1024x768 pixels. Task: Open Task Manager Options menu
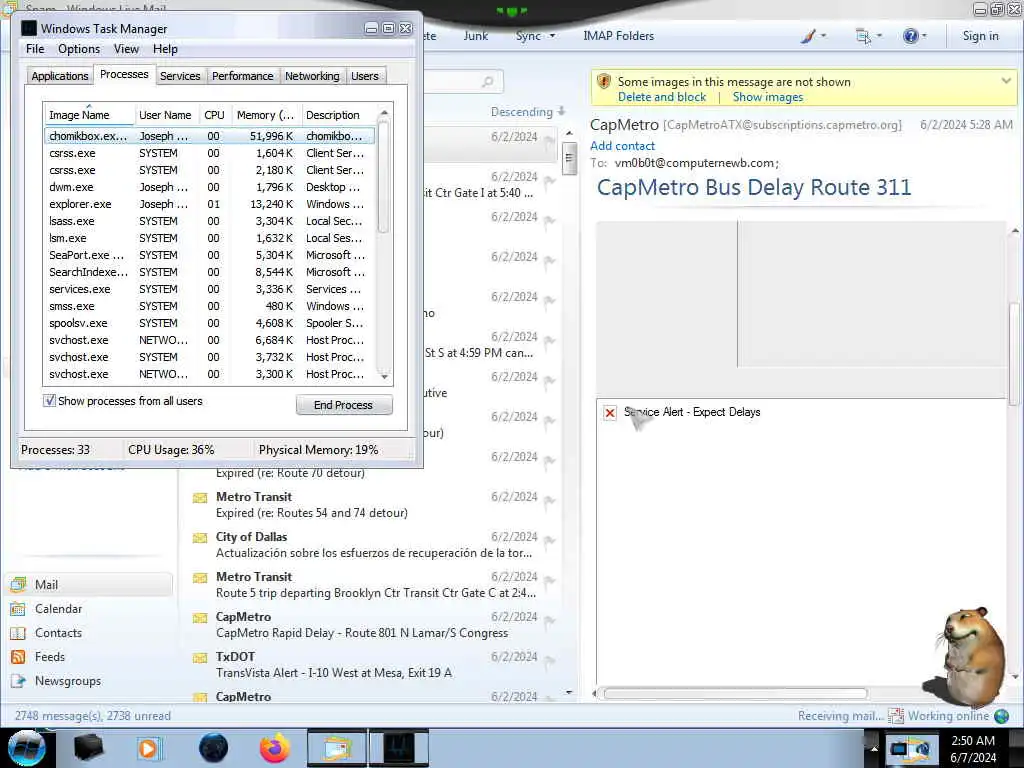79,49
